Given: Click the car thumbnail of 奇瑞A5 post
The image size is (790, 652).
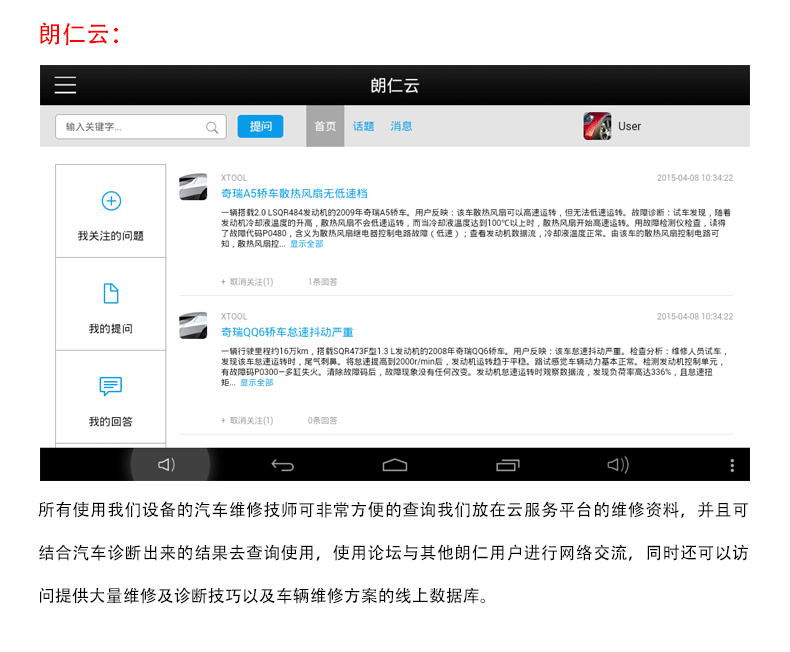Looking at the screenshot, I should click(193, 186).
